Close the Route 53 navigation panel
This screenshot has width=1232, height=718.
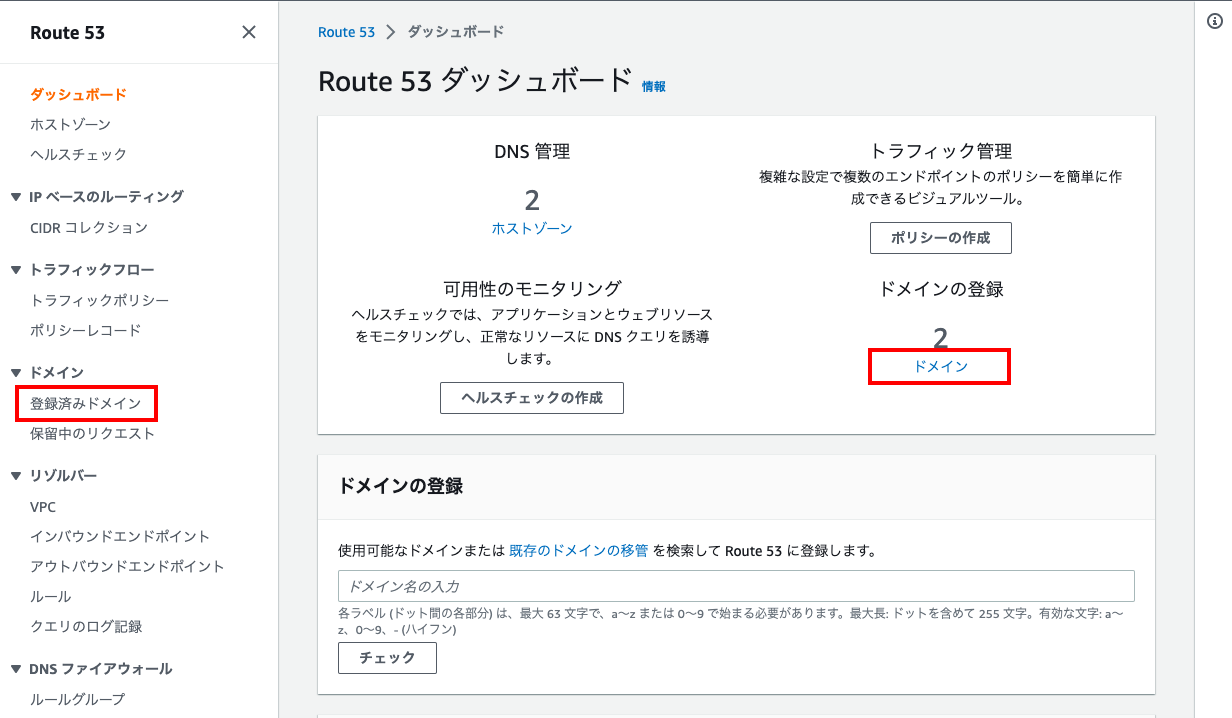click(249, 32)
